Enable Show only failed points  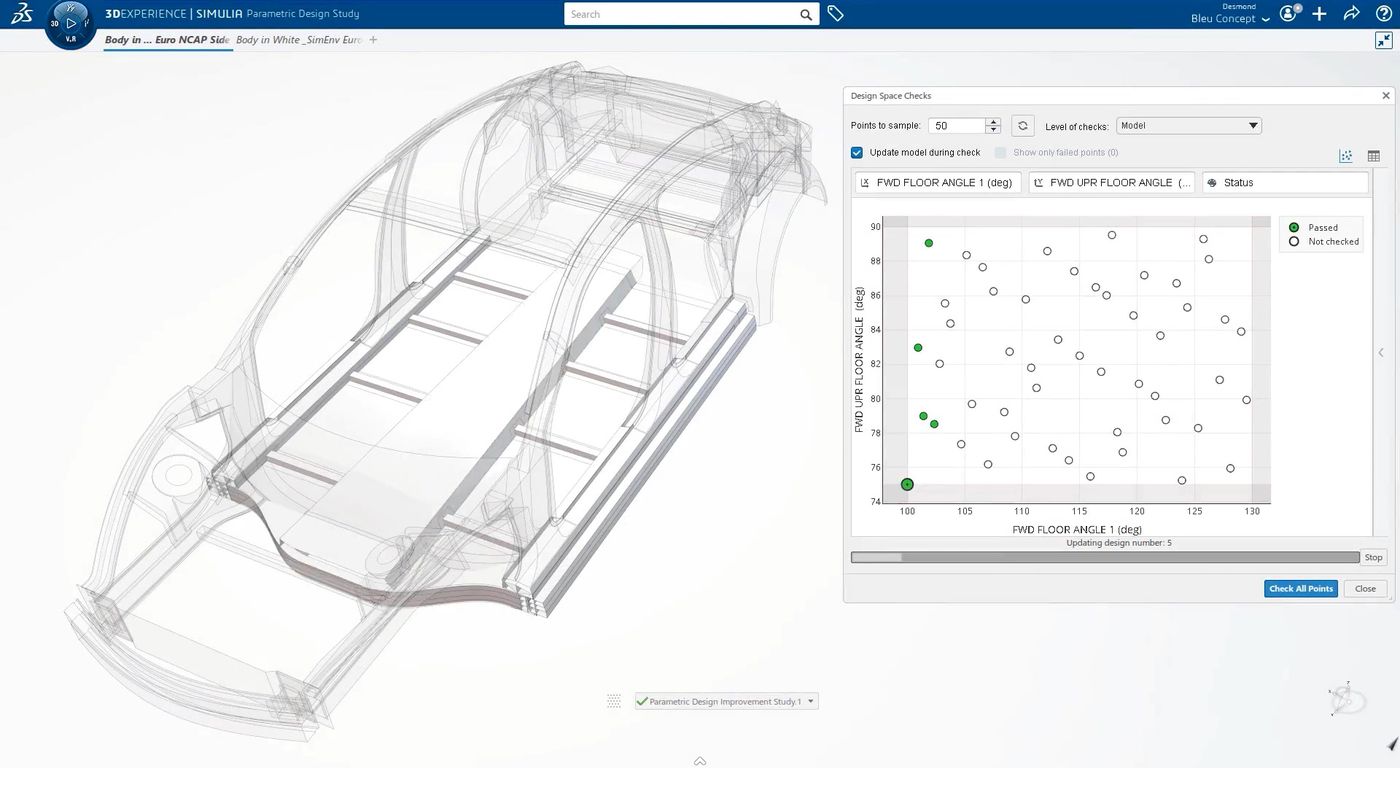pos(1000,152)
